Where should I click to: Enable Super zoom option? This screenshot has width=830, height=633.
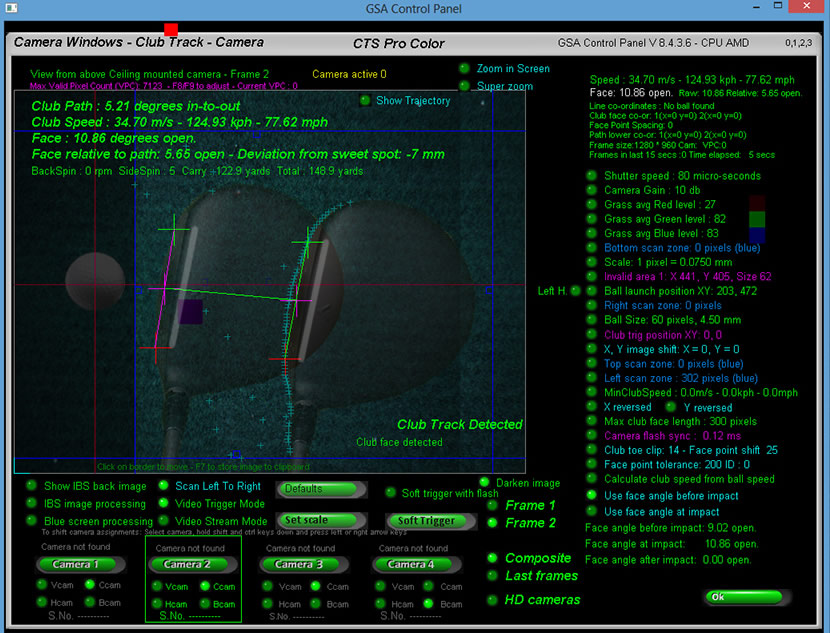tap(464, 86)
